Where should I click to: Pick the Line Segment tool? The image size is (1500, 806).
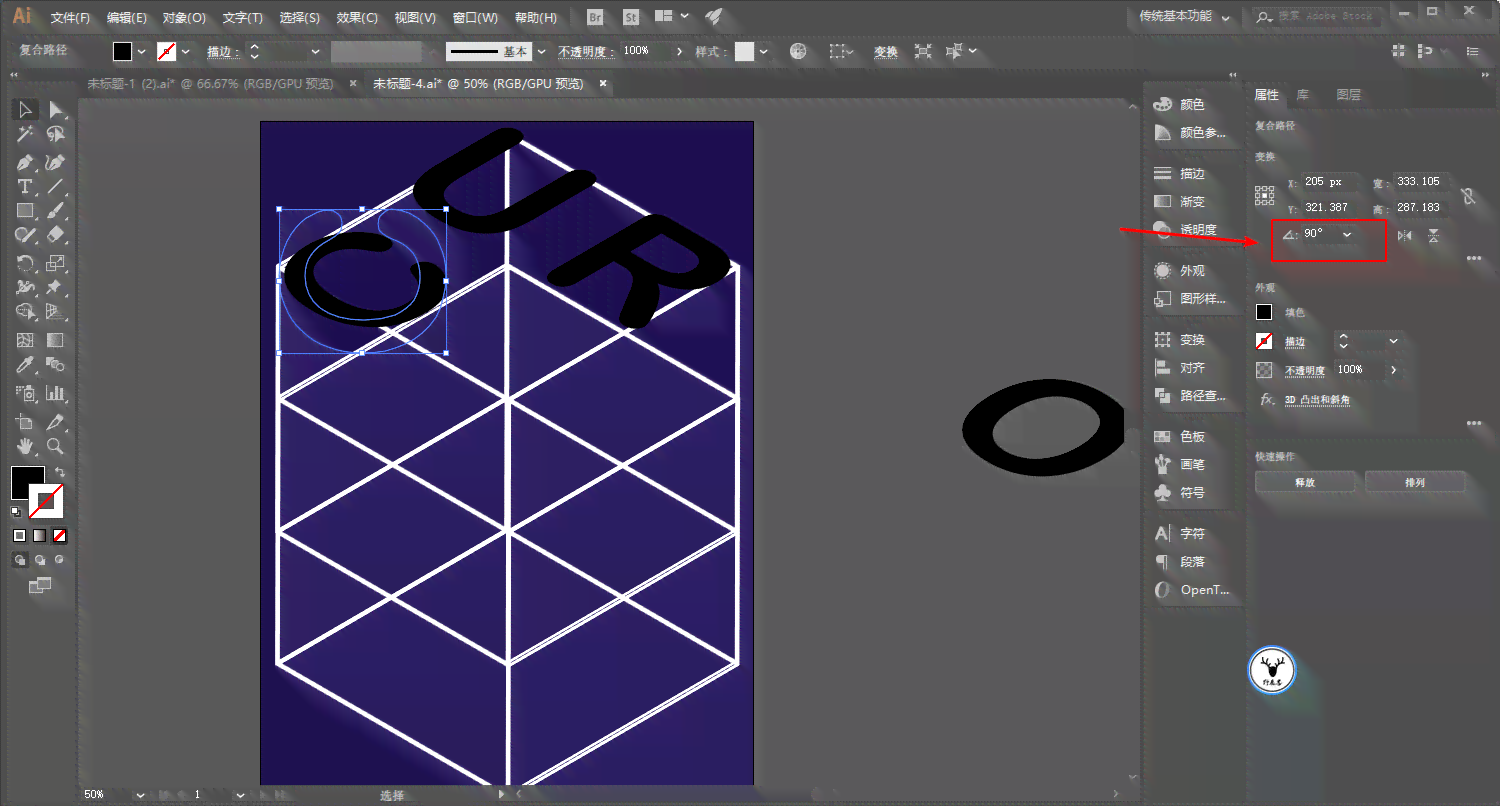pos(56,187)
